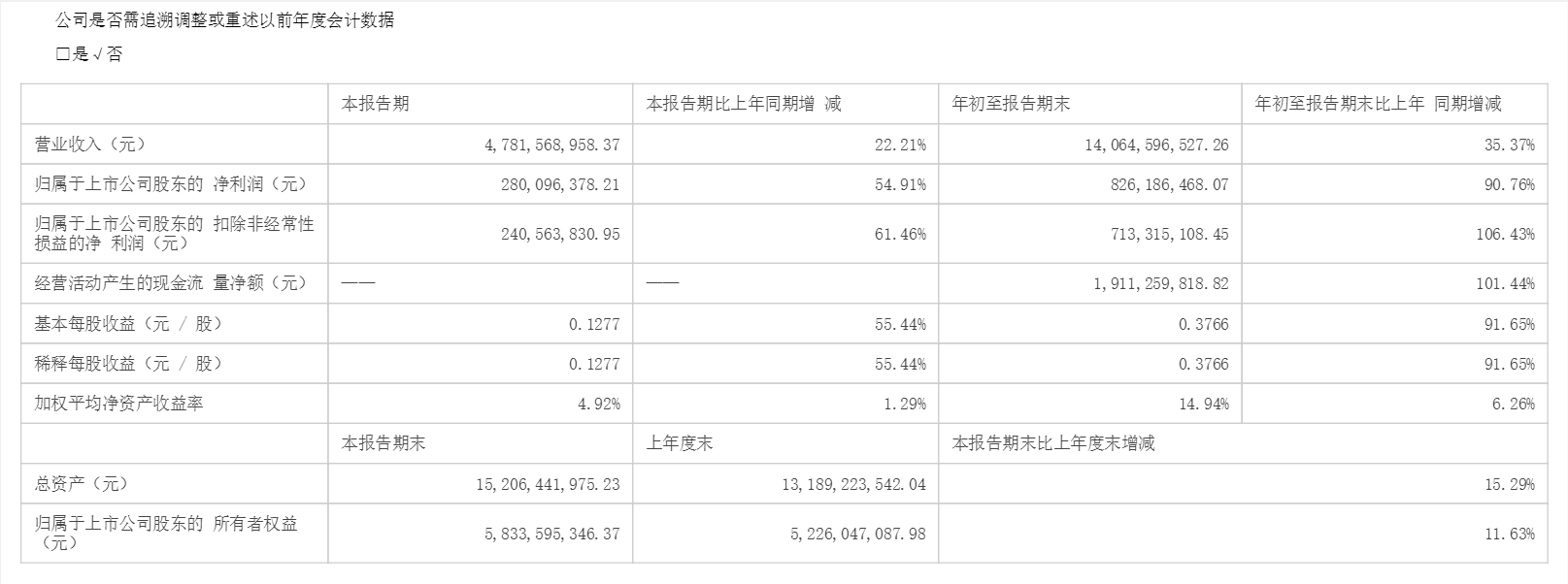Click the 本报告期末比上年度末增减 header
This screenshot has width=1568, height=584.
click(x=1053, y=443)
